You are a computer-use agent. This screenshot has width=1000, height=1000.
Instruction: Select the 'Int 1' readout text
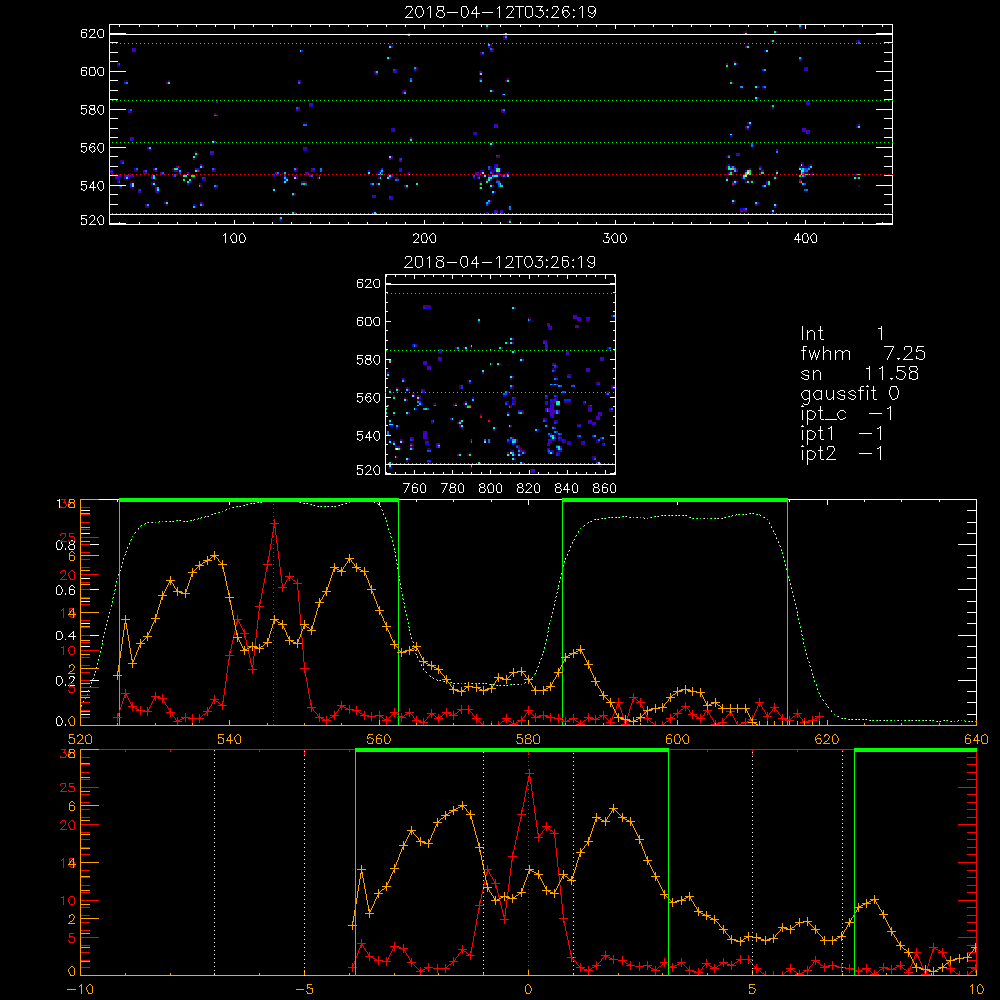842,334
